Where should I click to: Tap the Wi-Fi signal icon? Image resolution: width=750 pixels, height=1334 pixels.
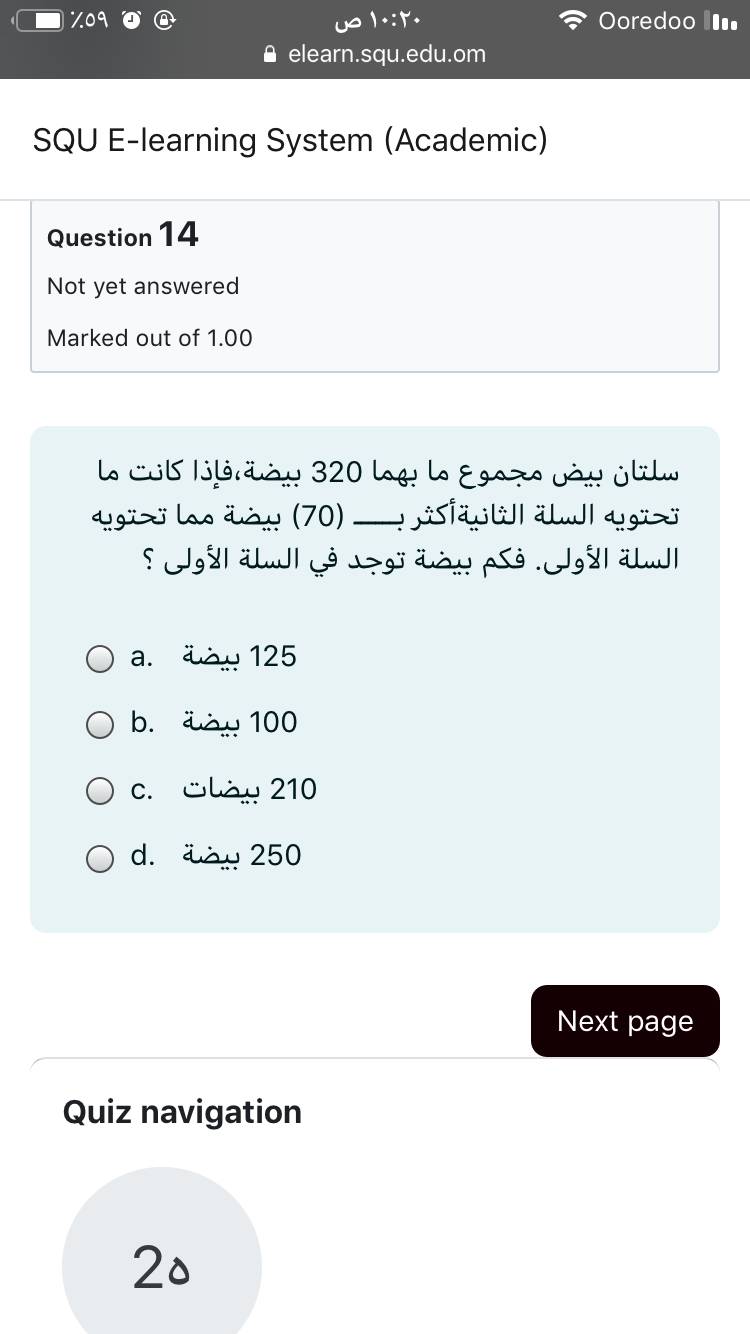[x=573, y=21]
